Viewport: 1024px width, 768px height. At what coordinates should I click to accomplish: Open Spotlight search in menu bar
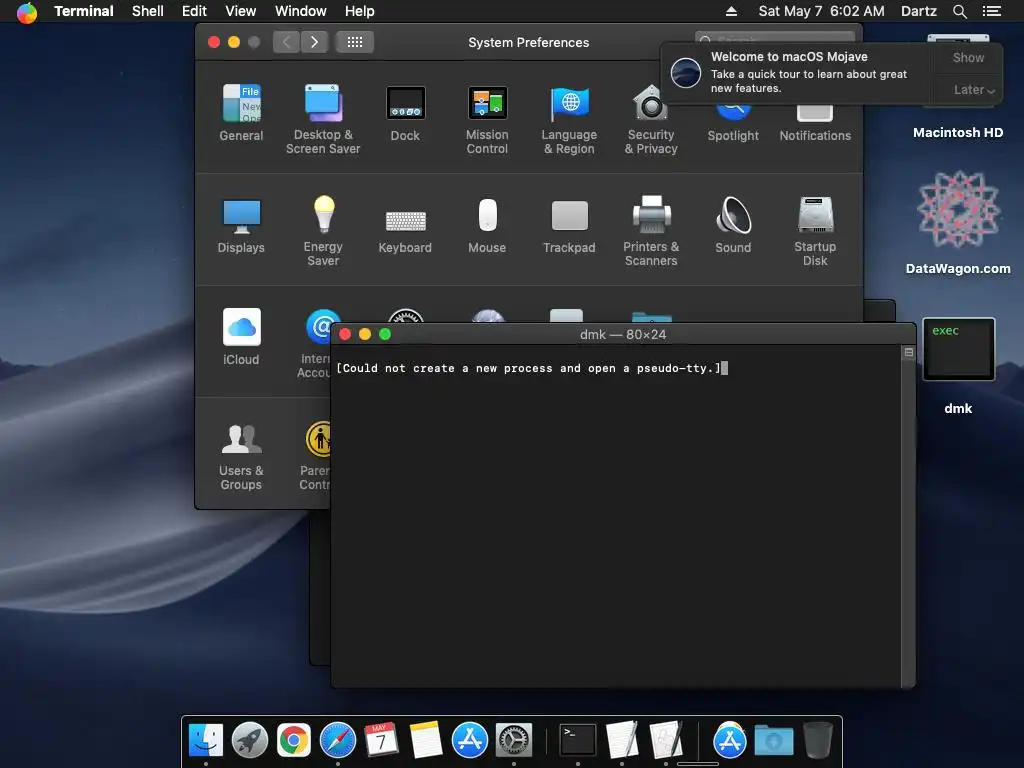(959, 11)
